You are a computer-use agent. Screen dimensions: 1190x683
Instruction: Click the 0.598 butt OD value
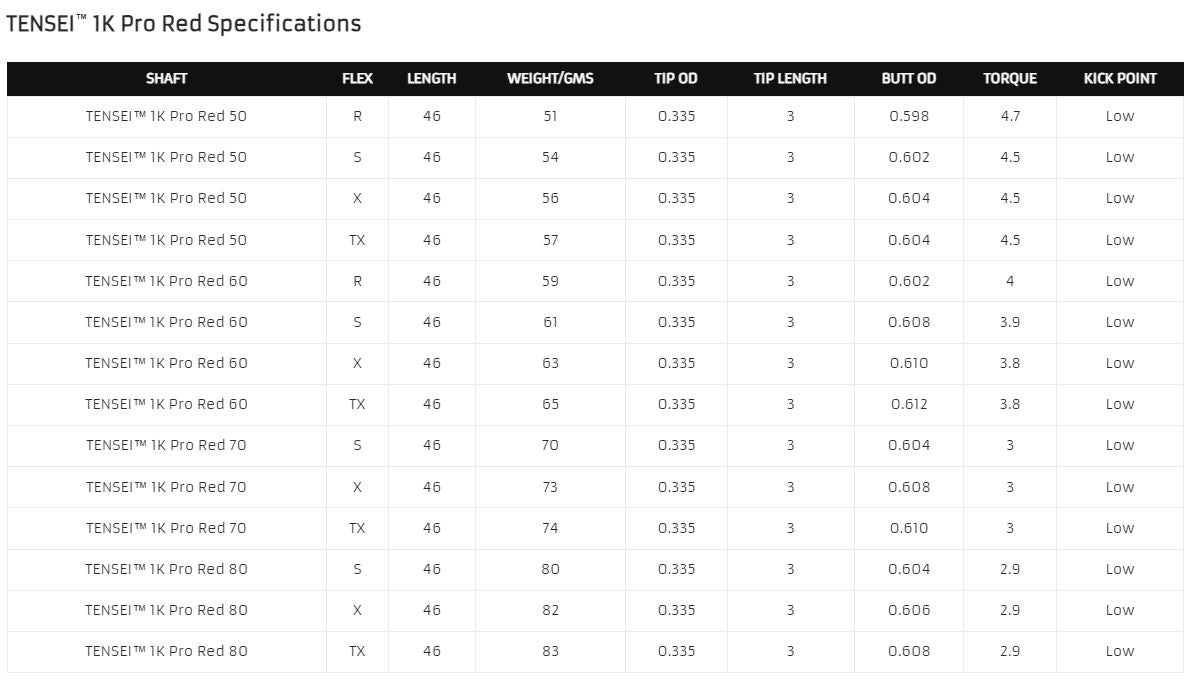click(x=909, y=116)
